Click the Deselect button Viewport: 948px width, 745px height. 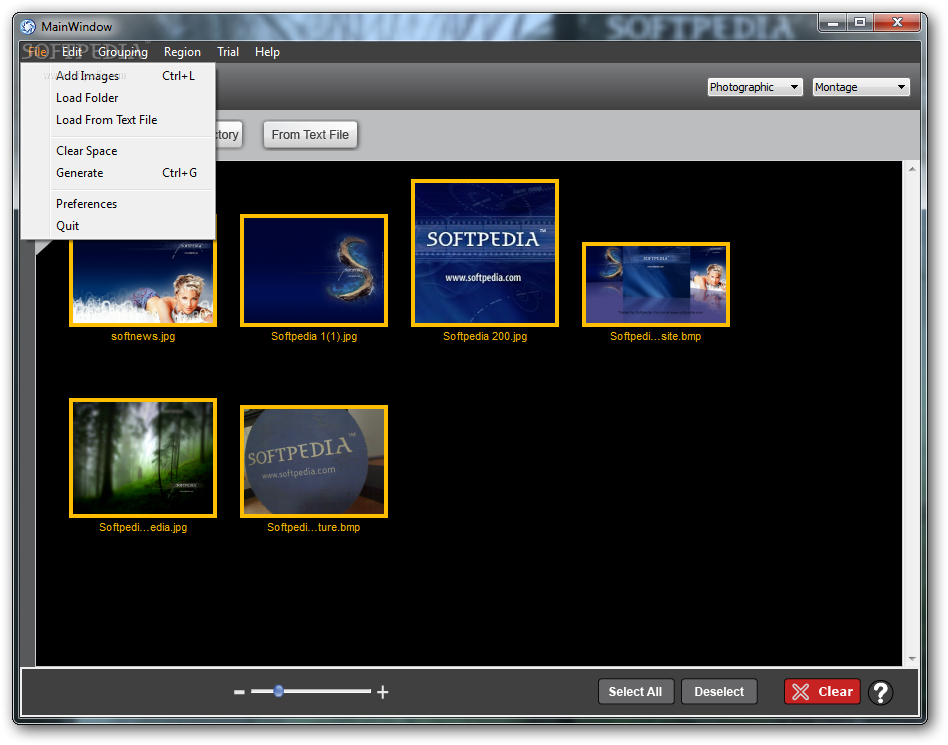click(719, 692)
